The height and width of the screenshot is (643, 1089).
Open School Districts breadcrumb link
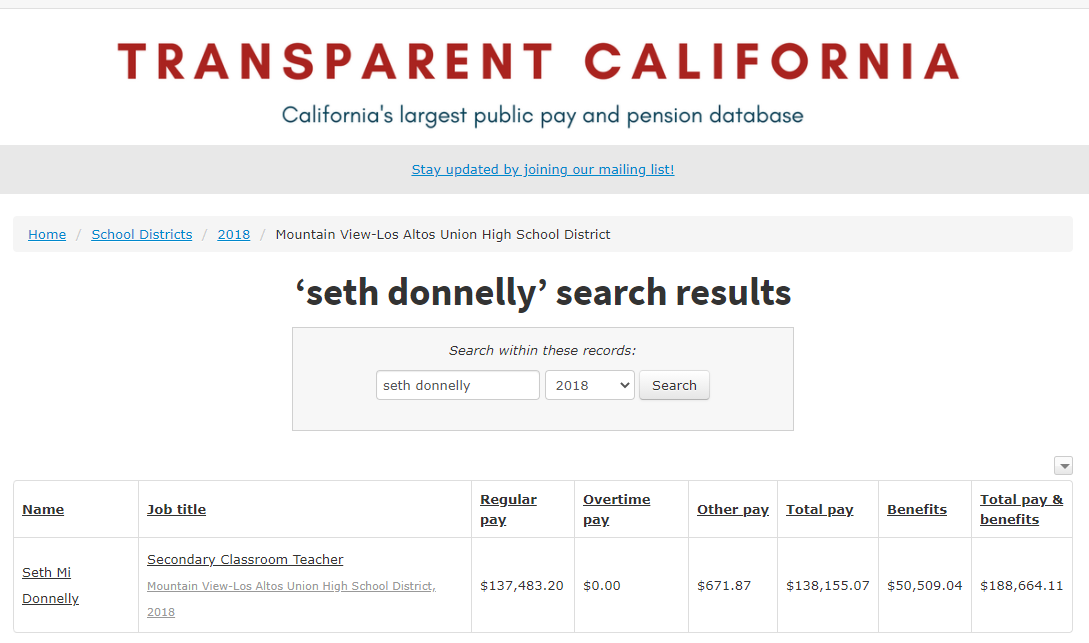(x=141, y=235)
